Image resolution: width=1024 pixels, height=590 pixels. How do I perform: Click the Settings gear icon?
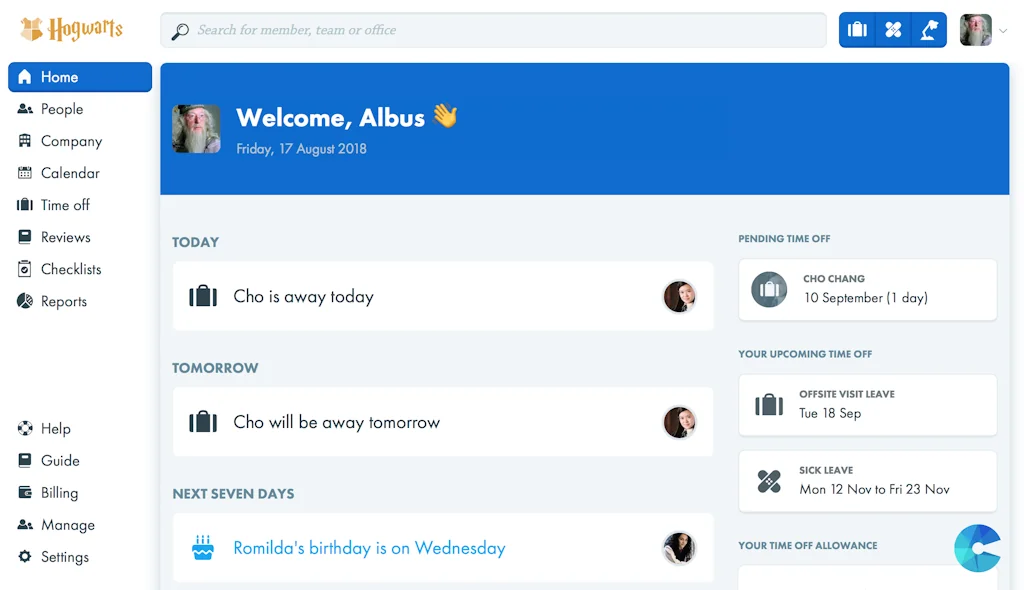[x=25, y=557]
